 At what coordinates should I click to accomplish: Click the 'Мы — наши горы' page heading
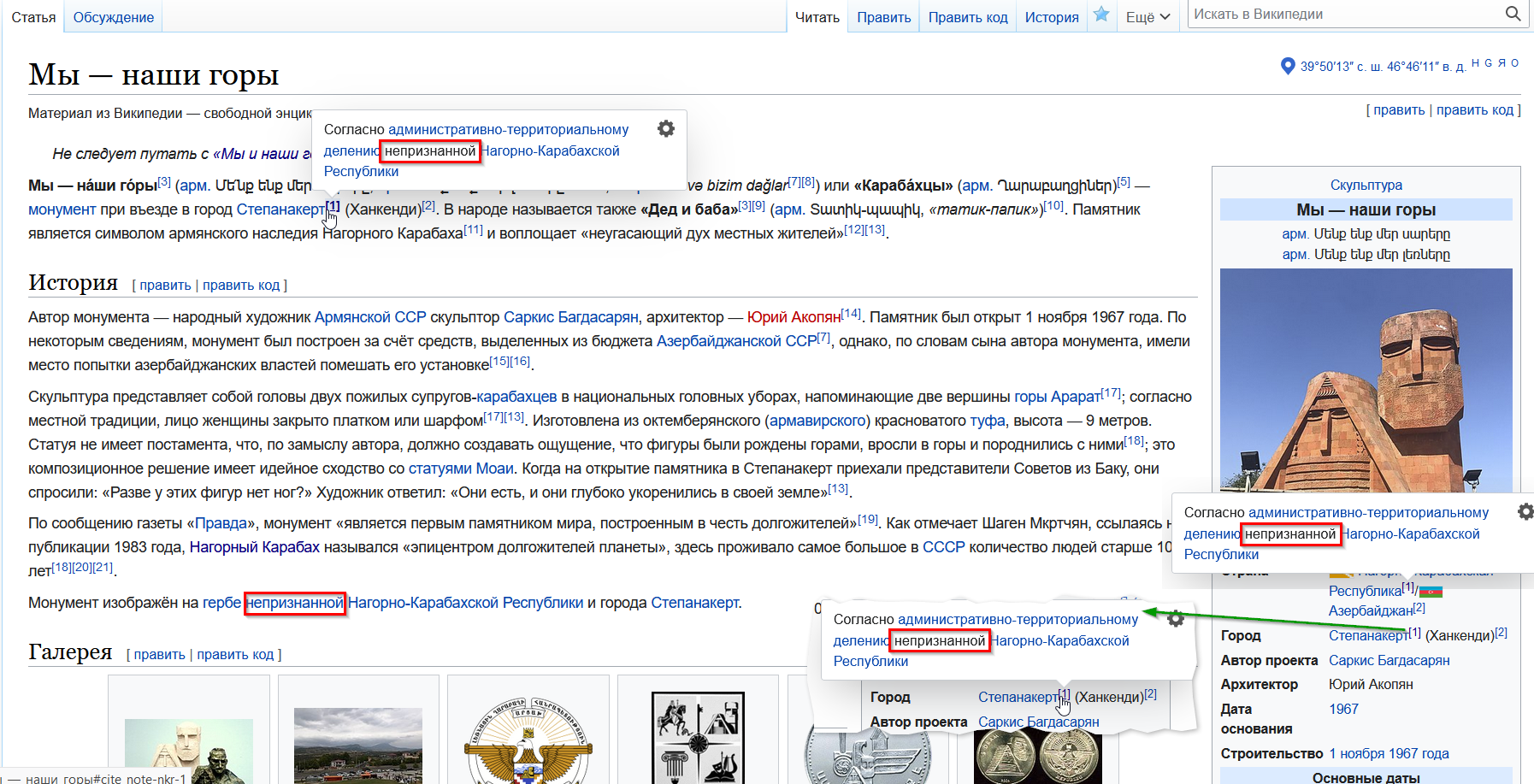(154, 75)
